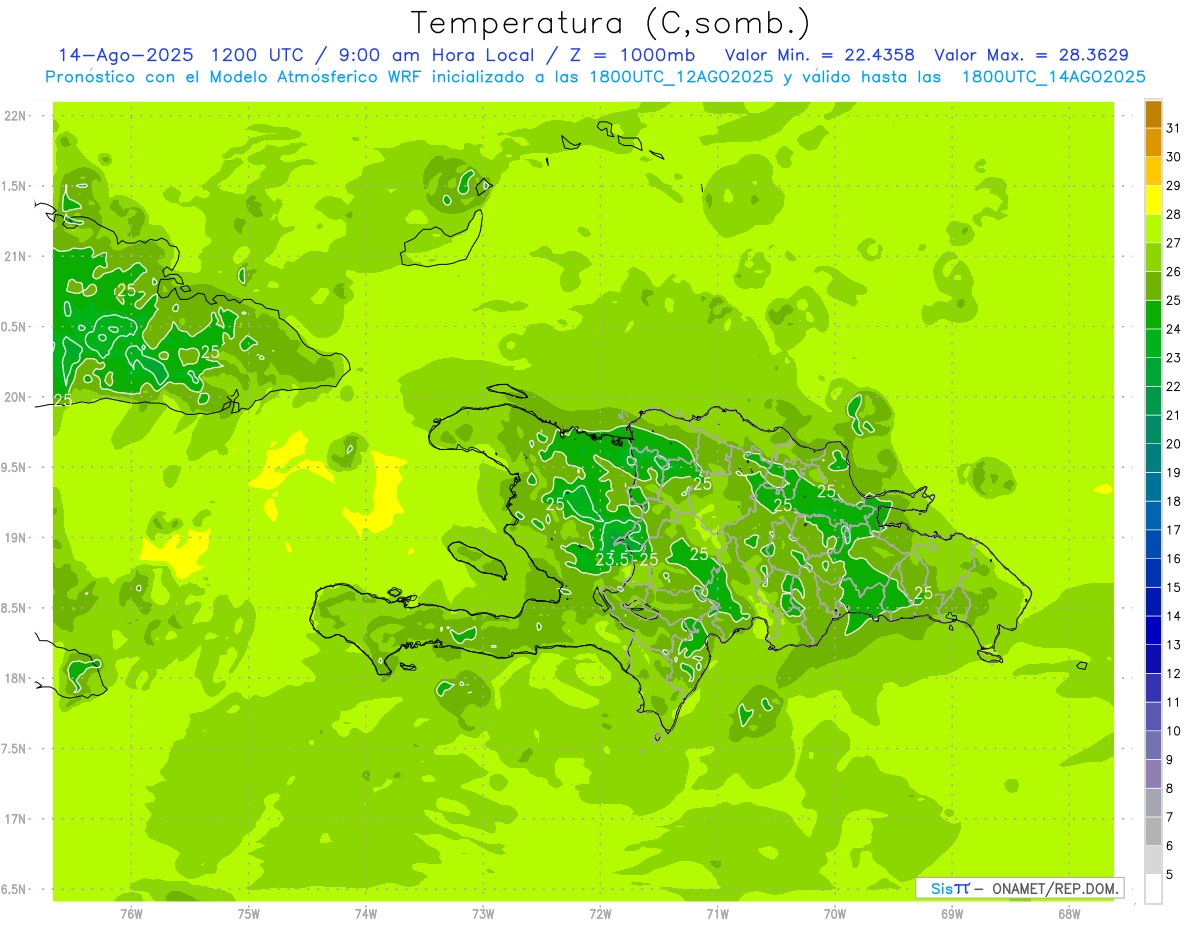This screenshot has width=1200, height=927.
Task: Click the teal swatch between 19 and 20
Action: pyautogui.click(x=1153, y=459)
